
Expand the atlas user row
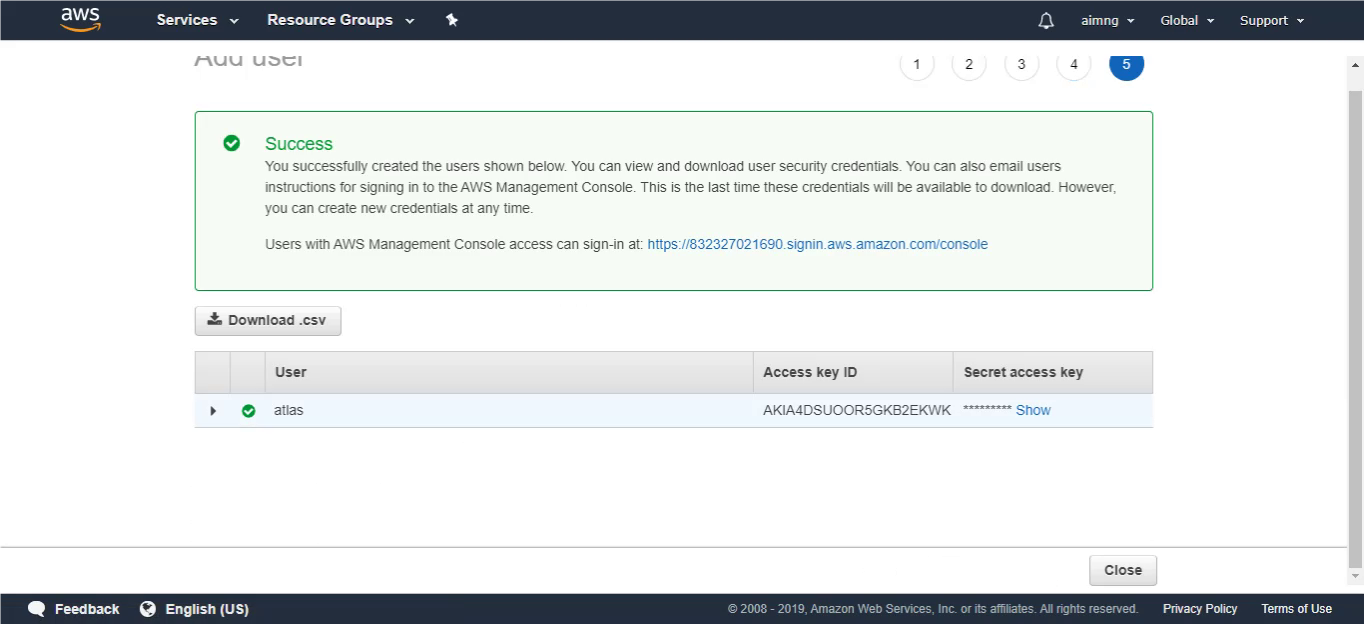212,411
